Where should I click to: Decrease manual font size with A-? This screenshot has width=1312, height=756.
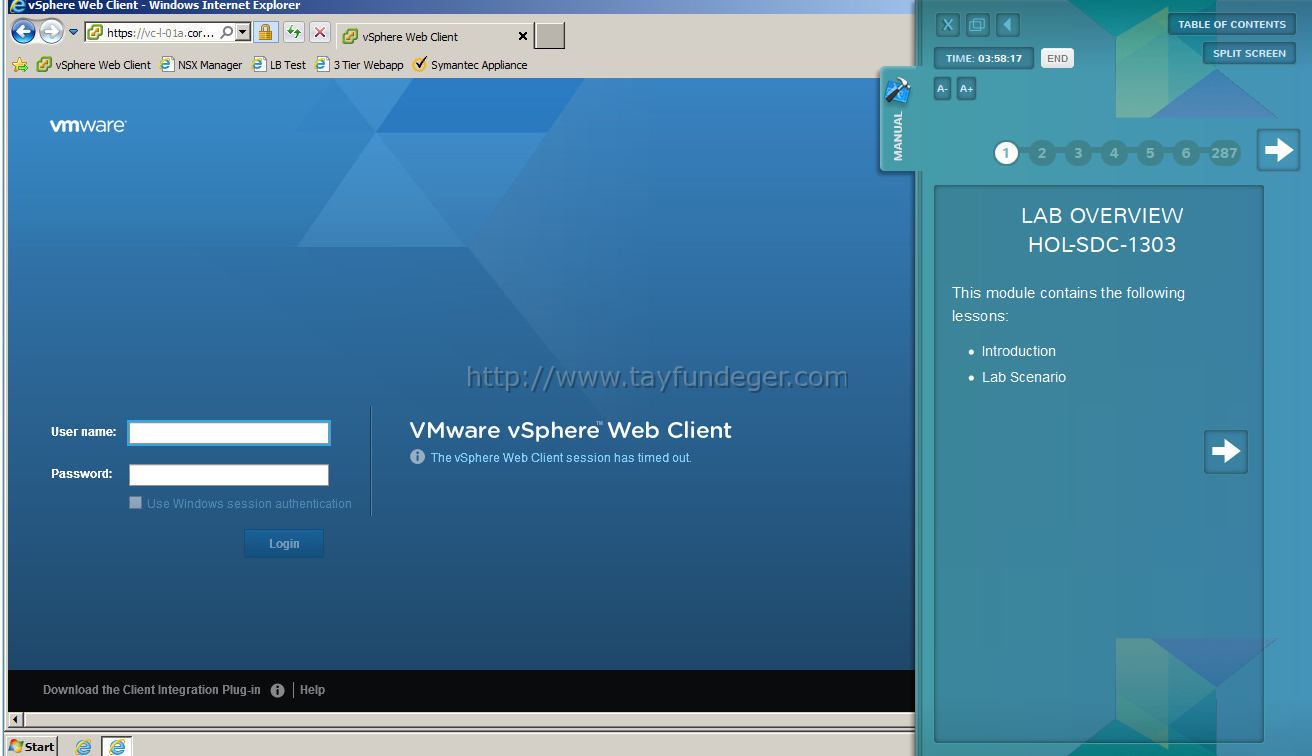point(942,89)
